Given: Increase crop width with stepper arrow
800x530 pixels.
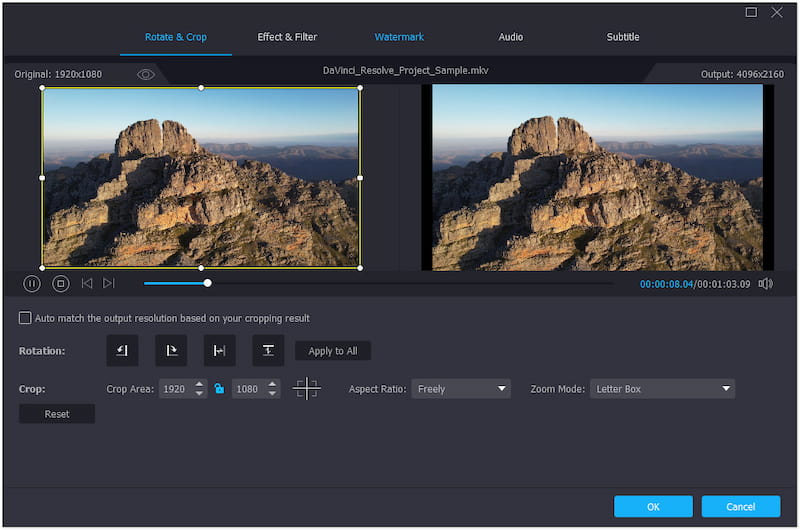Looking at the screenshot, I should (200, 385).
